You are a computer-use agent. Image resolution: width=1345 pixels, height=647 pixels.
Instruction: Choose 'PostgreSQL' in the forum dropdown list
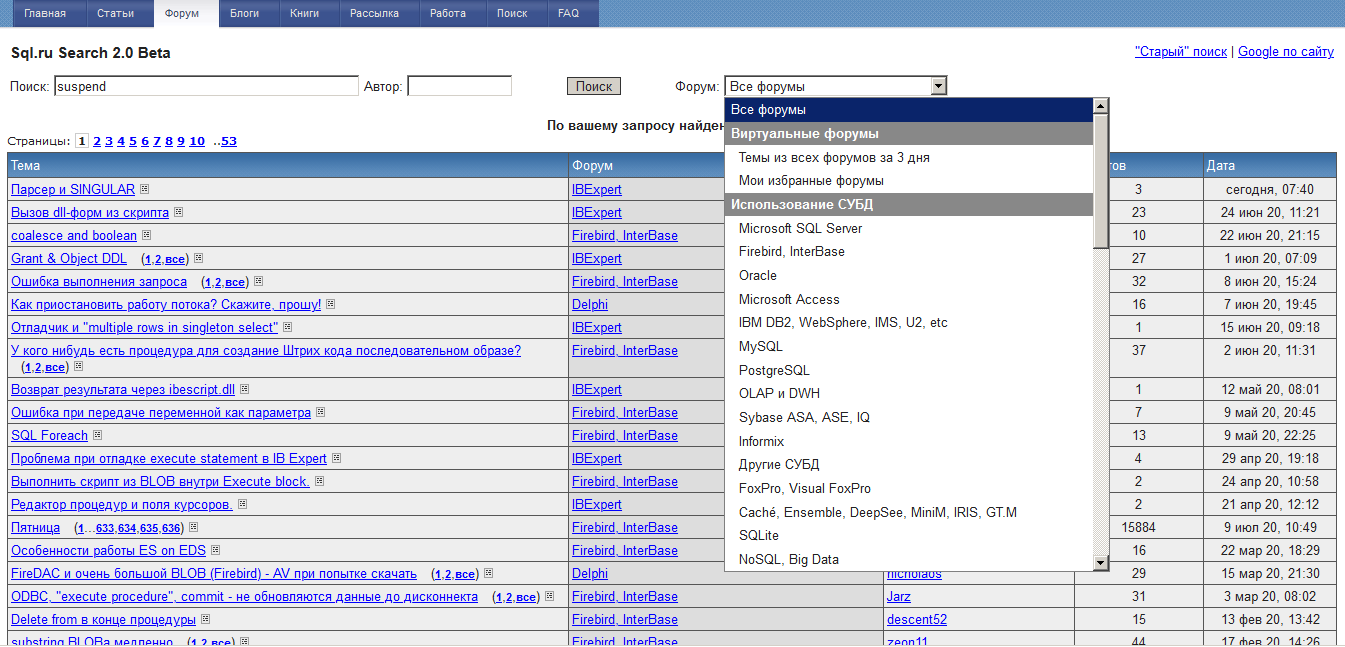pos(774,370)
